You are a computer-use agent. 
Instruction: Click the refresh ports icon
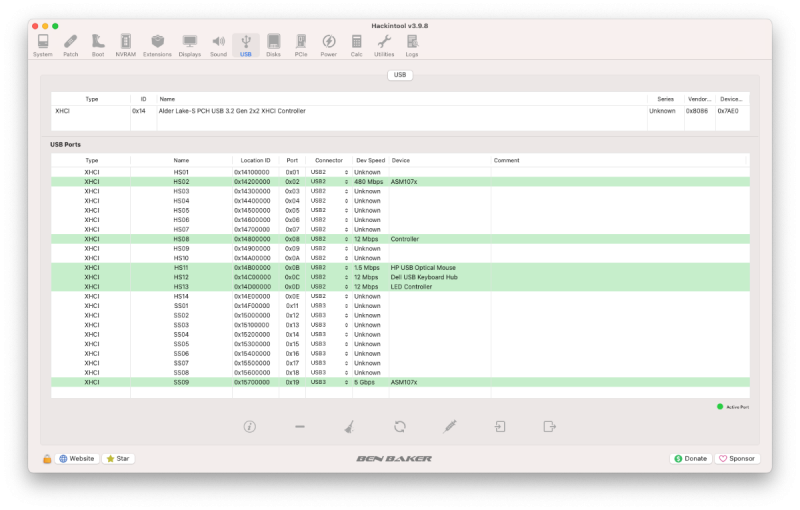pyautogui.click(x=399, y=426)
